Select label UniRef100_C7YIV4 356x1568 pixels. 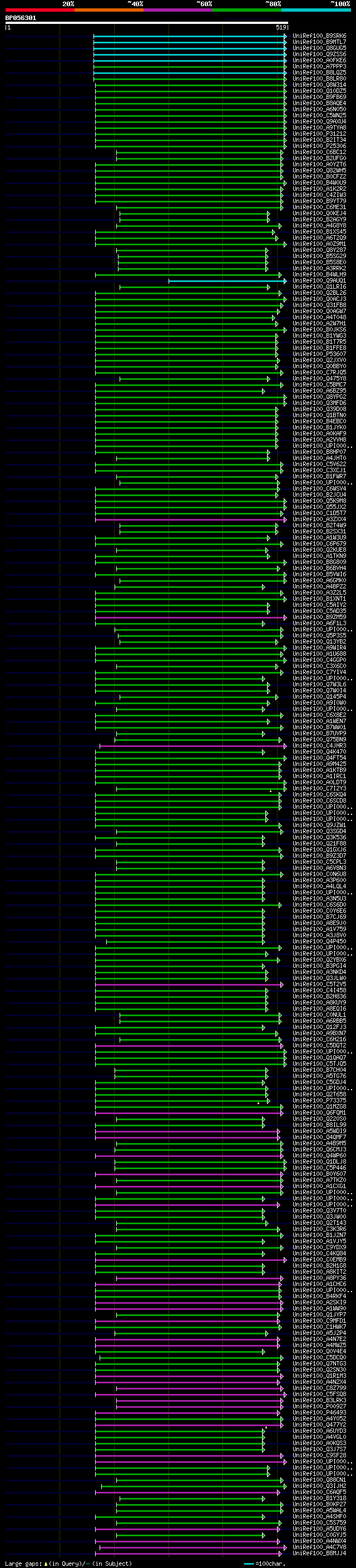point(319,672)
